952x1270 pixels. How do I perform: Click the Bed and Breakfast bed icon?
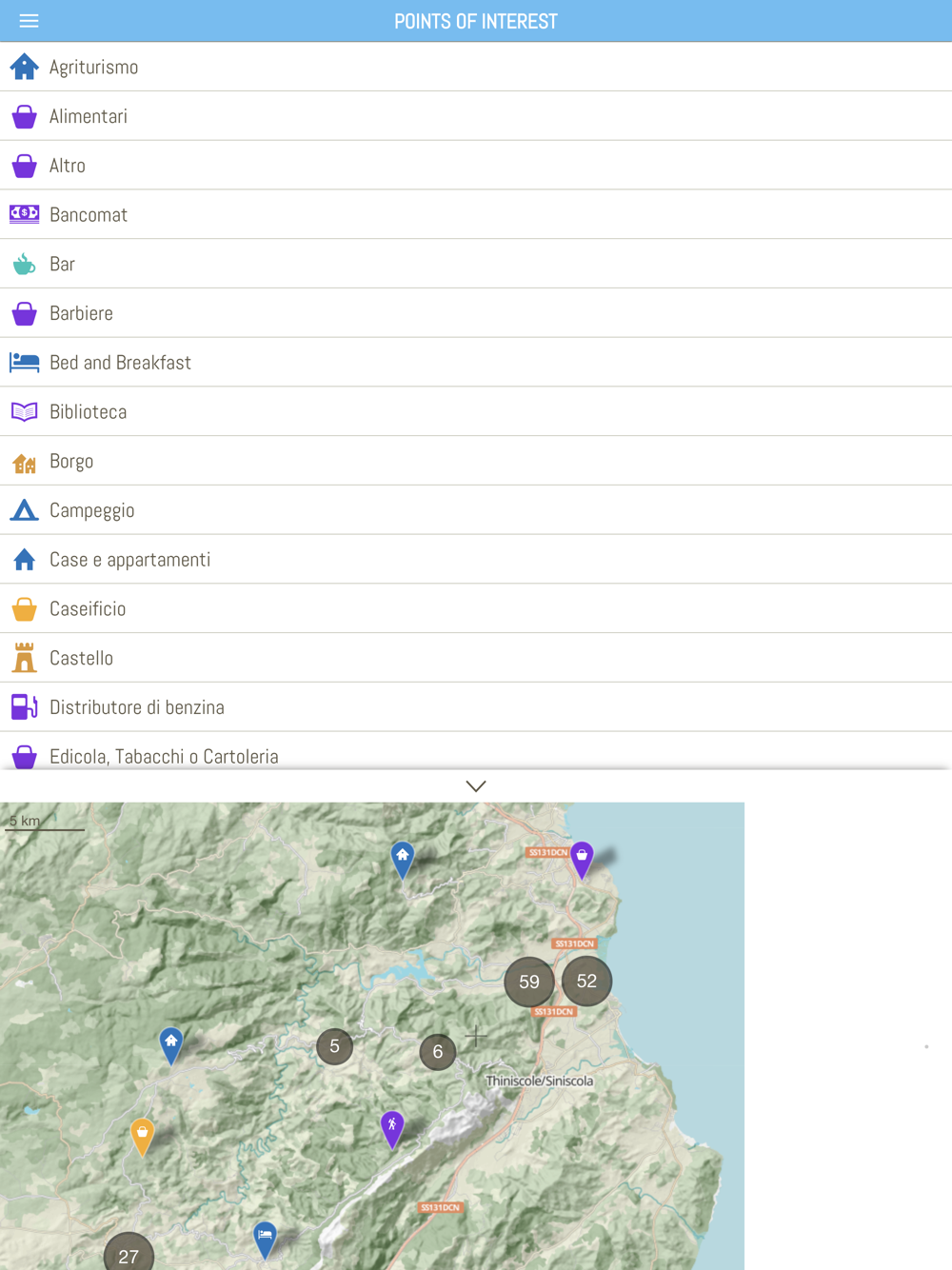coord(25,363)
